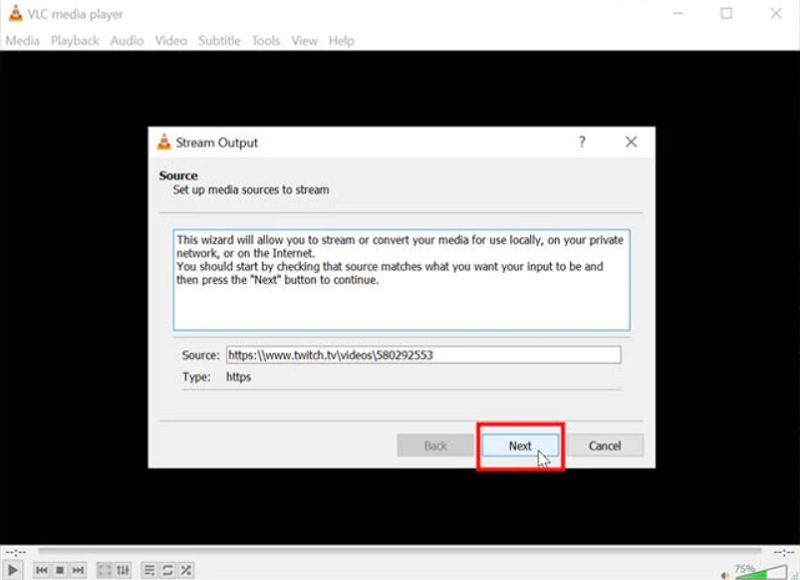Toggle the playlist view icon
Image resolution: width=800 pixels, height=580 pixels.
148,569
